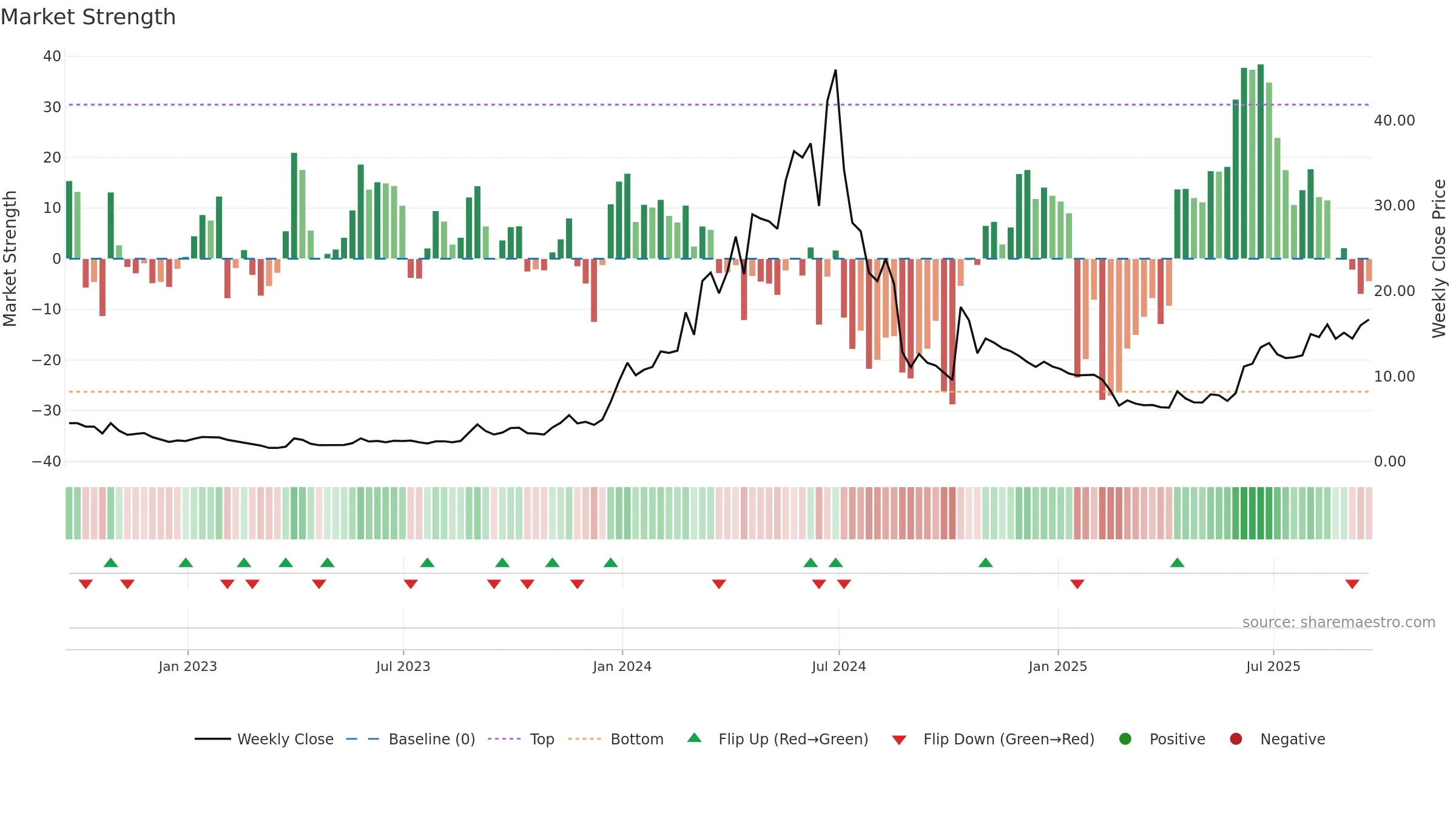Toggle Flip Down (Green→Red) legend entry
The image size is (1456, 819).
coord(993,739)
